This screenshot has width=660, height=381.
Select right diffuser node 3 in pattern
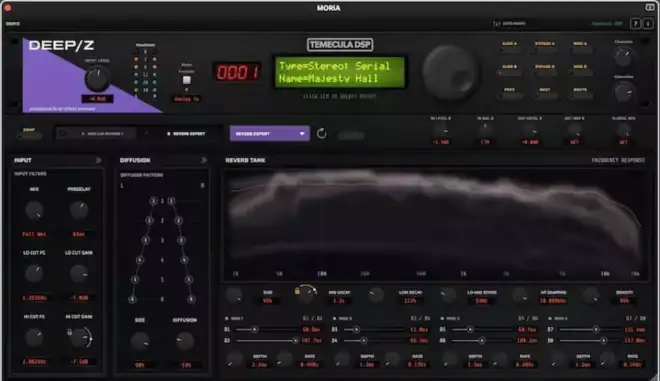(181, 240)
